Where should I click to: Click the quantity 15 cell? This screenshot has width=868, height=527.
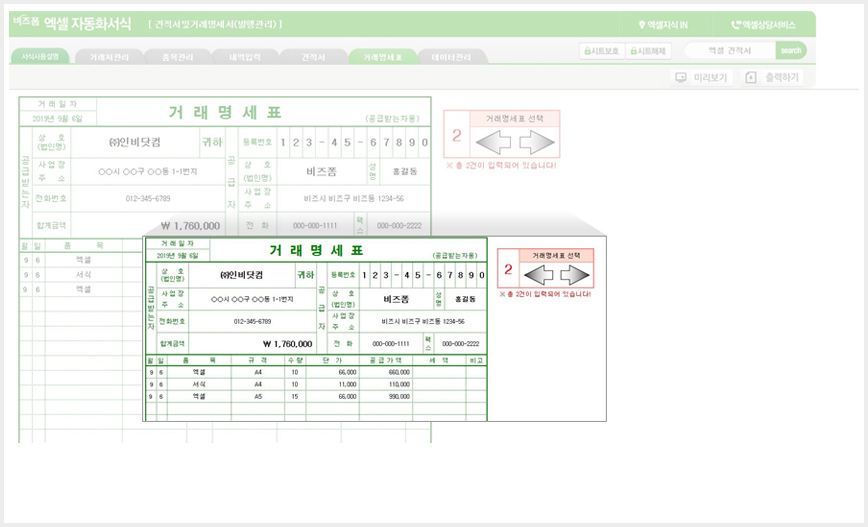[295, 396]
